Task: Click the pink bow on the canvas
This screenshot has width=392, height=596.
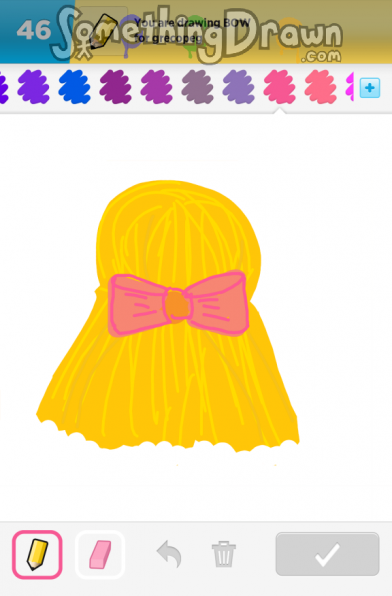Action: (x=178, y=304)
